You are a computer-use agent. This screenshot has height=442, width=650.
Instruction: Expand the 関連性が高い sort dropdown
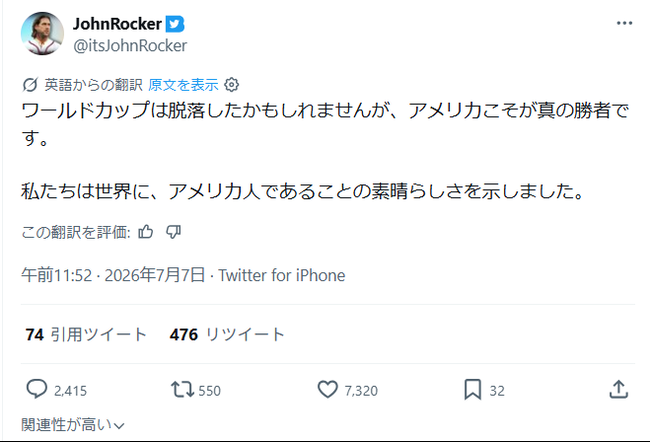pos(73,425)
